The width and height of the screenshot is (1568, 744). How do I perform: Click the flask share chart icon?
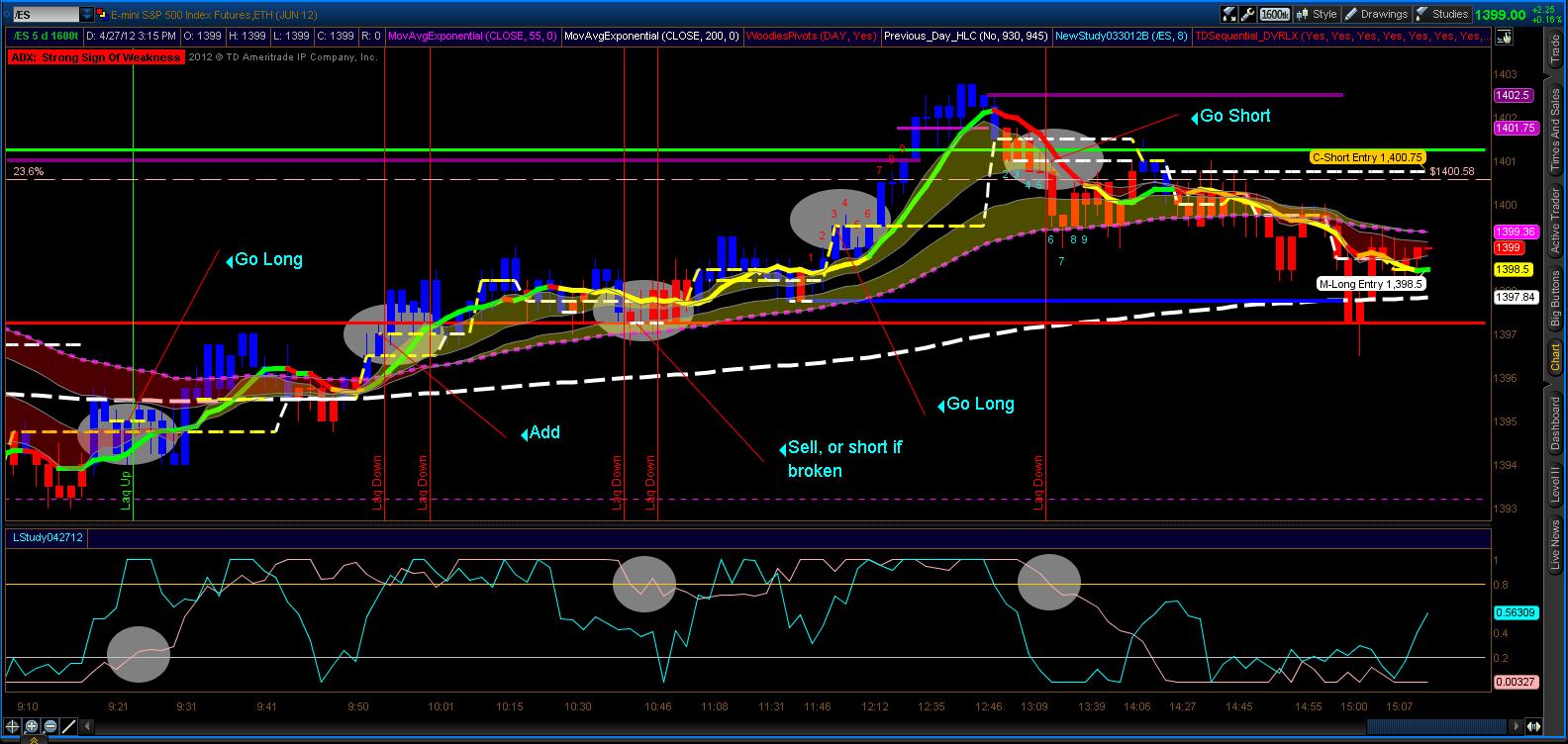[x=1229, y=14]
